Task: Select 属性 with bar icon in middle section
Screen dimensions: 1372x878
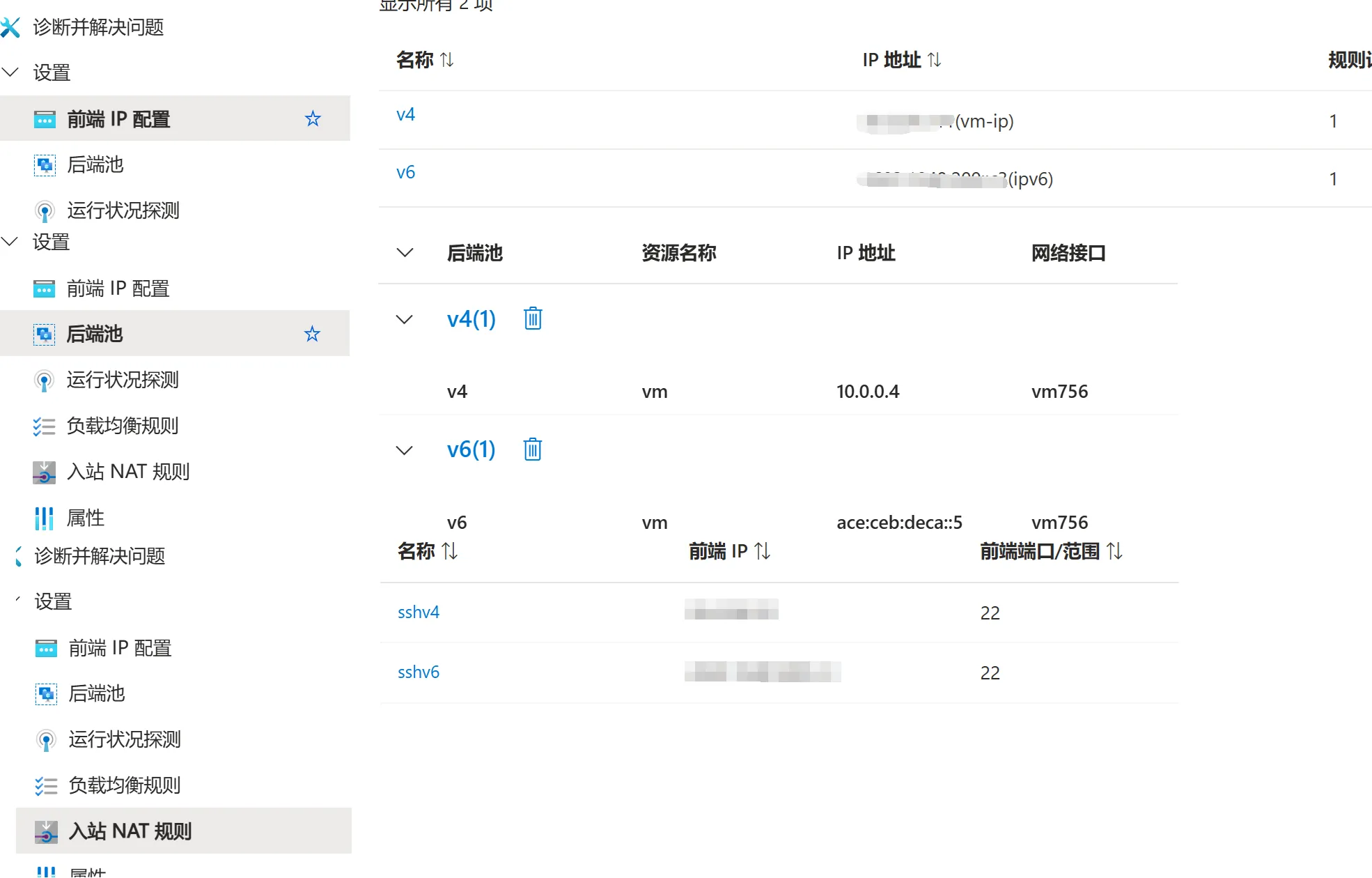Action: (x=85, y=518)
